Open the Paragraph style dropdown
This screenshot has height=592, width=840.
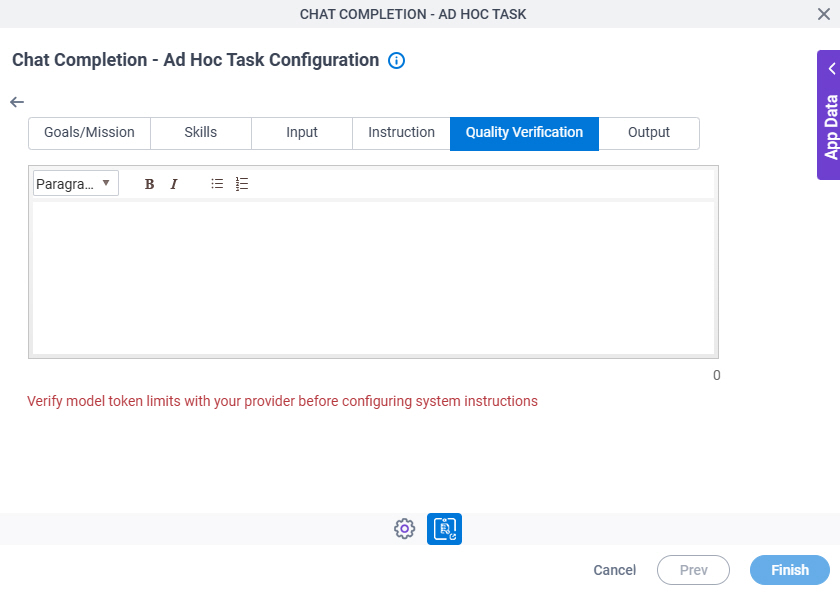click(x=76, y=184)
